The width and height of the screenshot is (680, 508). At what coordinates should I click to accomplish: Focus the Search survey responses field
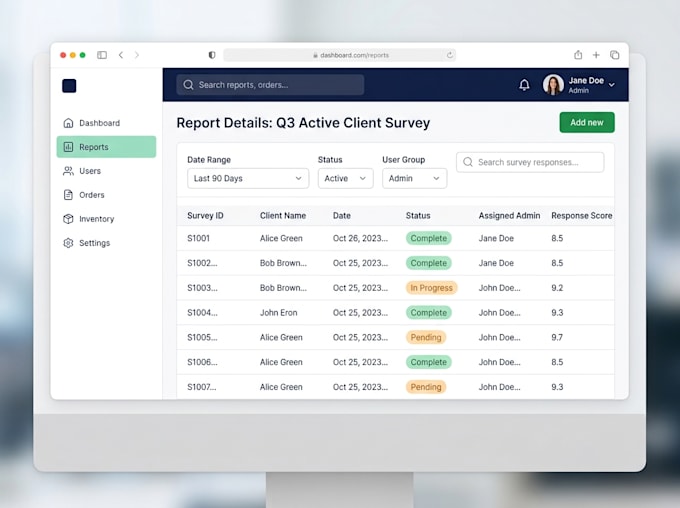click(530, 162)
